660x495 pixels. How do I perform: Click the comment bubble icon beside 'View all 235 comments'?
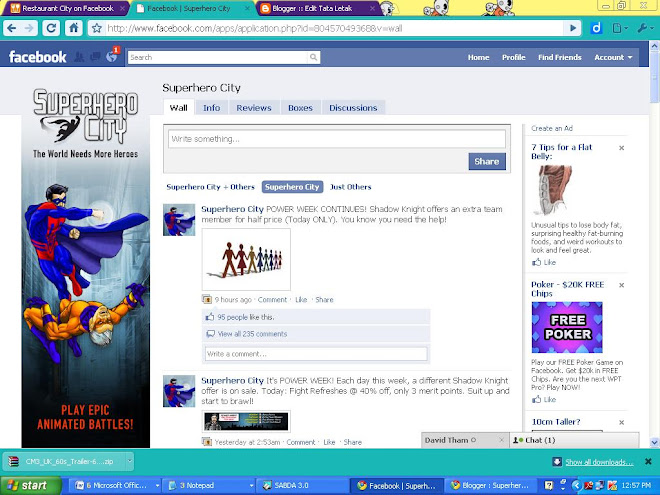(210, 334)
